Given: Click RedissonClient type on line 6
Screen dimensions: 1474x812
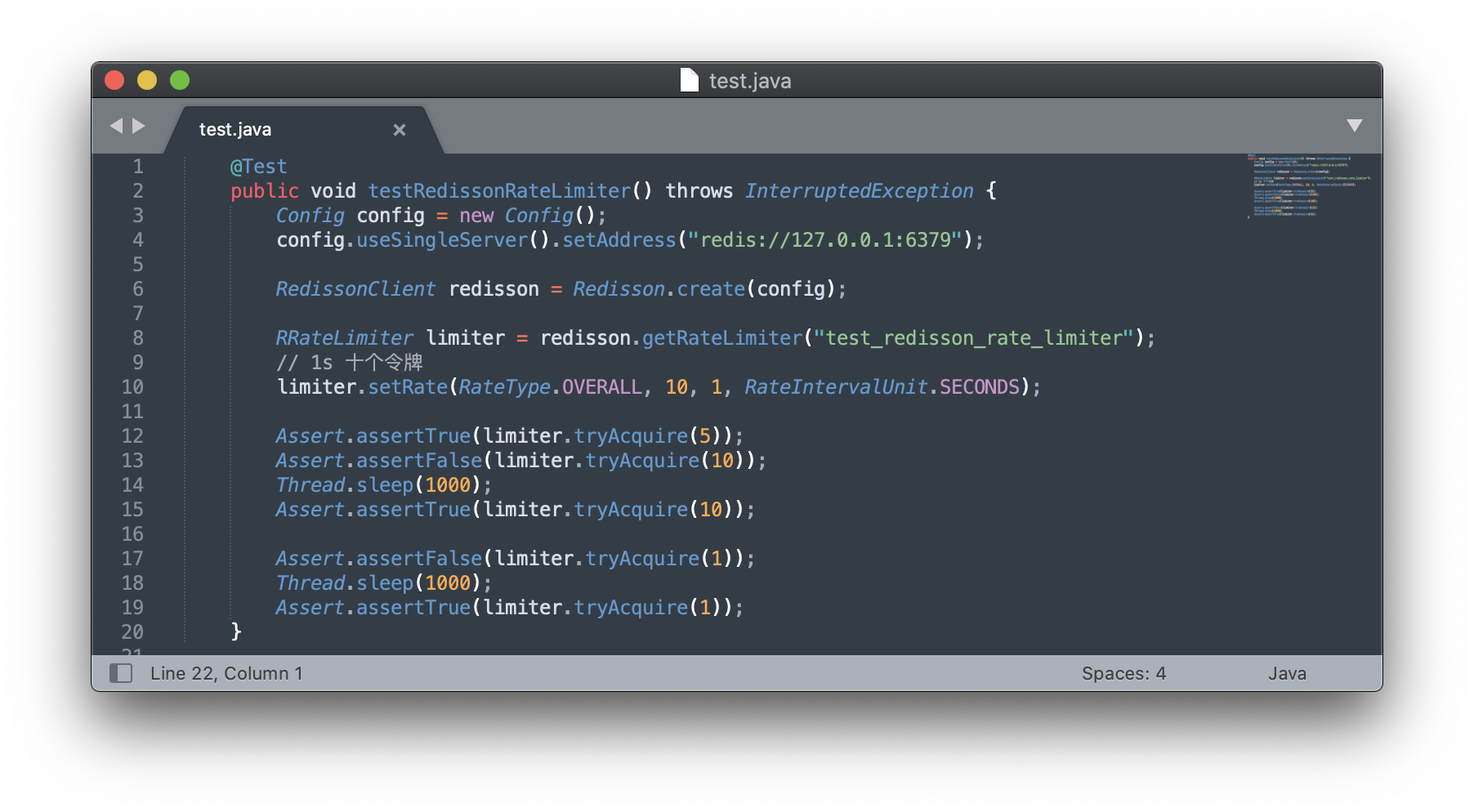Looking at the screenshot, I should tap(355, 289).
